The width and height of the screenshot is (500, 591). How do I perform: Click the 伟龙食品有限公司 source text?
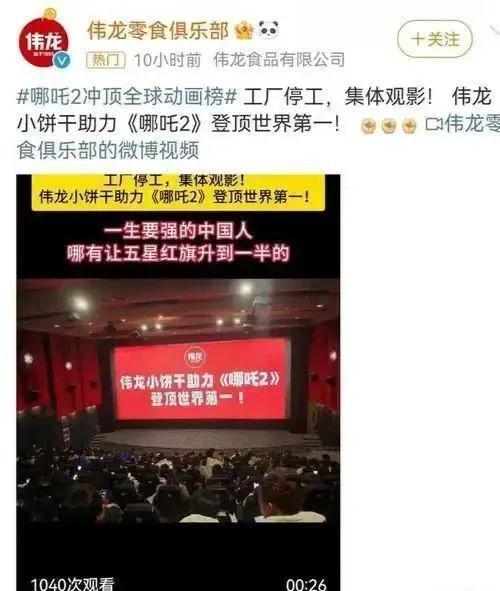click(x=279, y=60)
